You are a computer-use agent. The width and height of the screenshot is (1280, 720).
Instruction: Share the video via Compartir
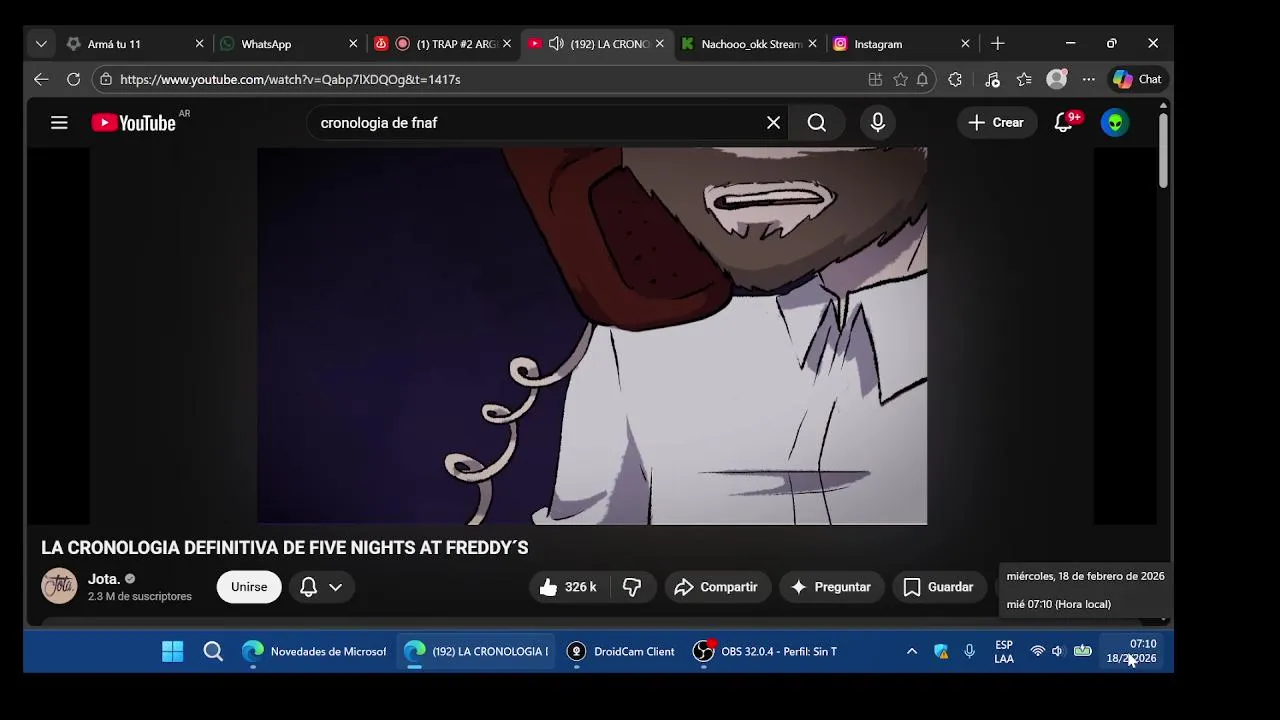pos(717,587)
